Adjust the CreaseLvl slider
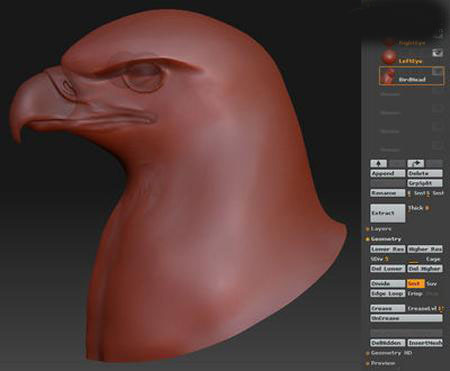Viewport: 450px width, 371px height. 425,309
